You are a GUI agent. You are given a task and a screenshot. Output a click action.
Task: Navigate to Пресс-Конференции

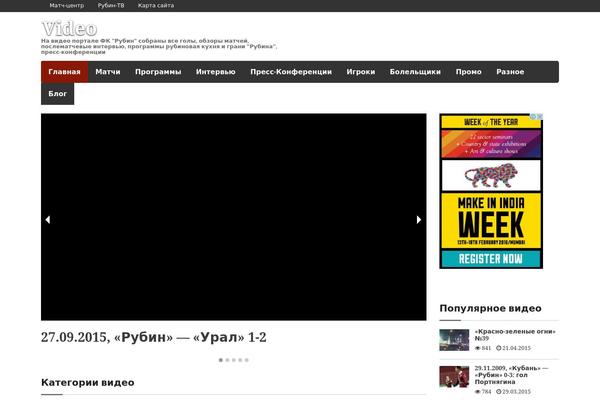pyautogui.click(x=291, y=72)
